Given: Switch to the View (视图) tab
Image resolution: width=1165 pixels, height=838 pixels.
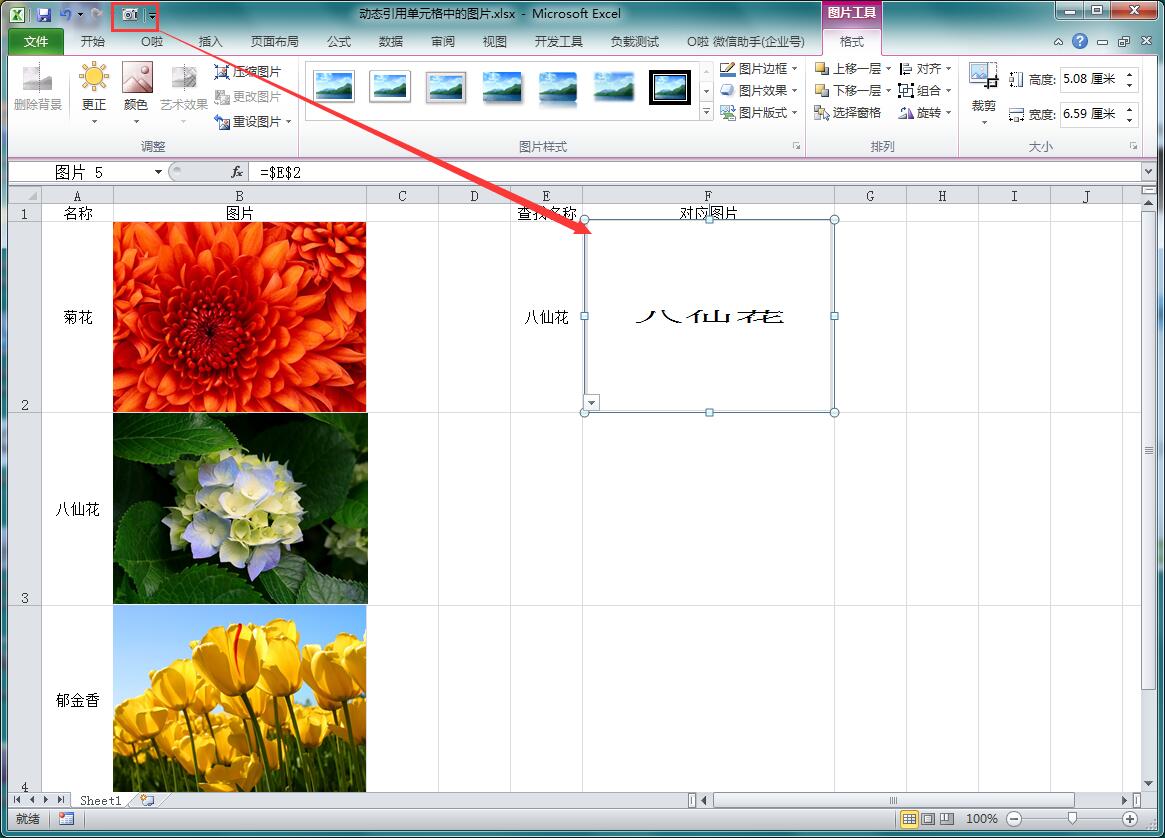Looking at the screenshot, I should click(x=494, y=42).
